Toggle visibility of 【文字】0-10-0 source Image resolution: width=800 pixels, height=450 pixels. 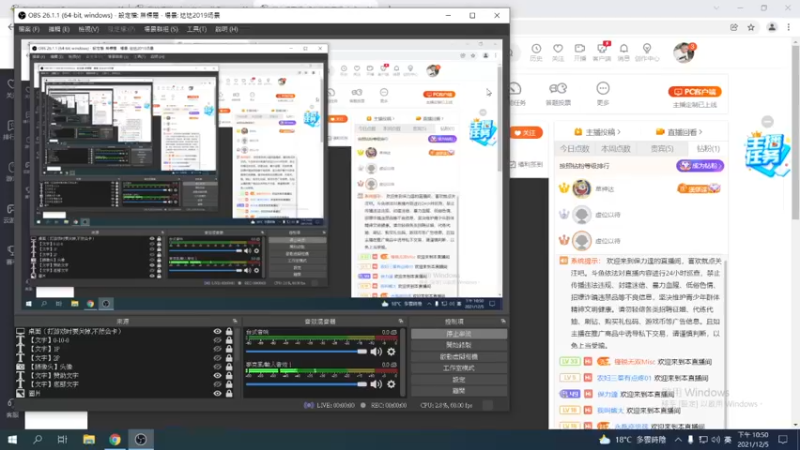pyautogui.click(x=217, y=340)
